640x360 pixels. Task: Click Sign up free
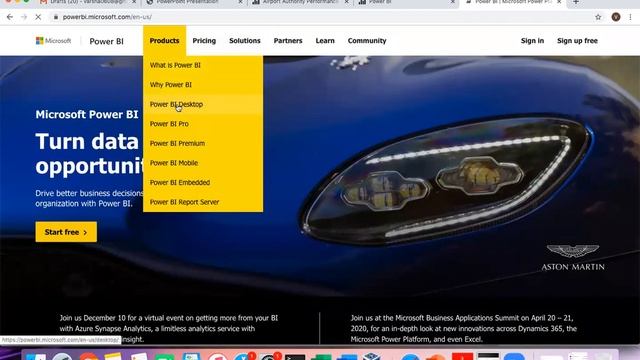tap(577, 41)
